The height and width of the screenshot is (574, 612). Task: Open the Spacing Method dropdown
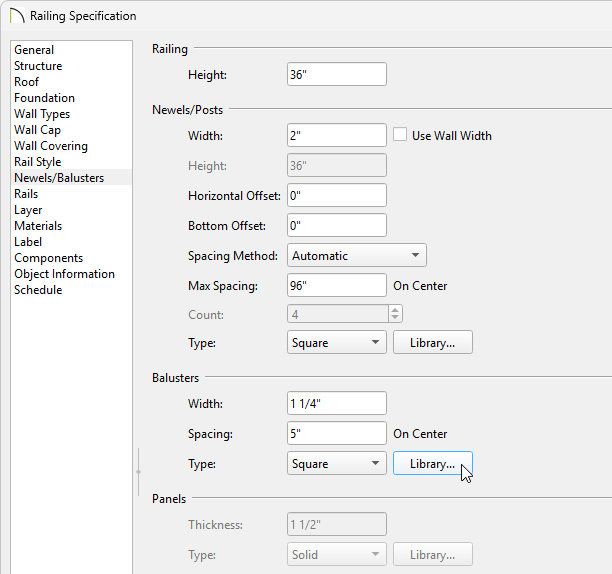point(357,256)
